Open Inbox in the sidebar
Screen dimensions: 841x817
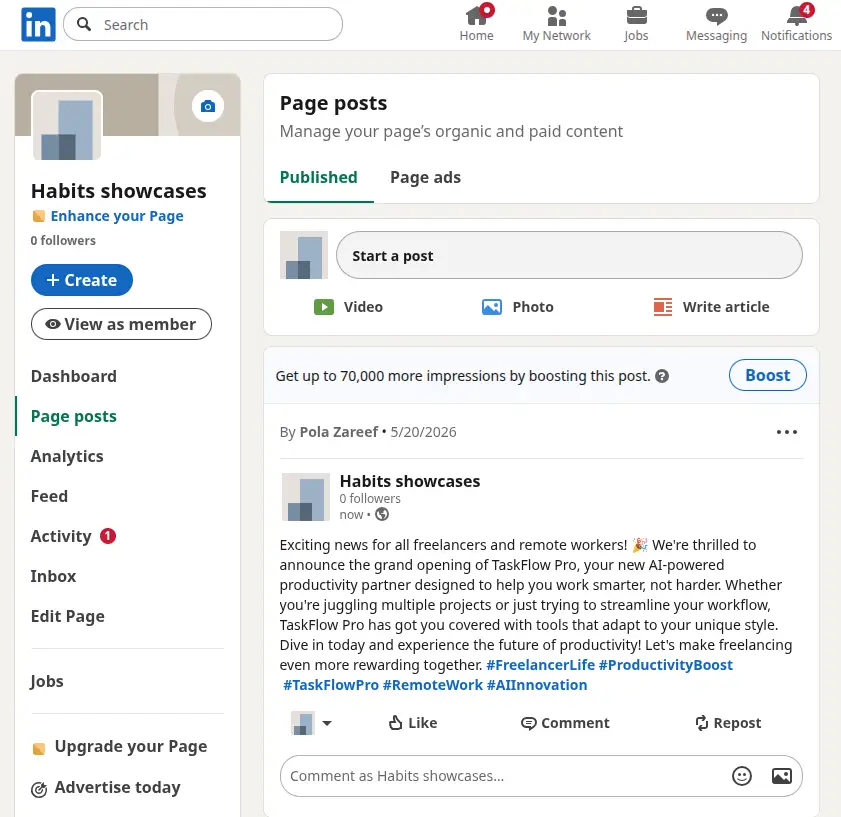(53, 576)
